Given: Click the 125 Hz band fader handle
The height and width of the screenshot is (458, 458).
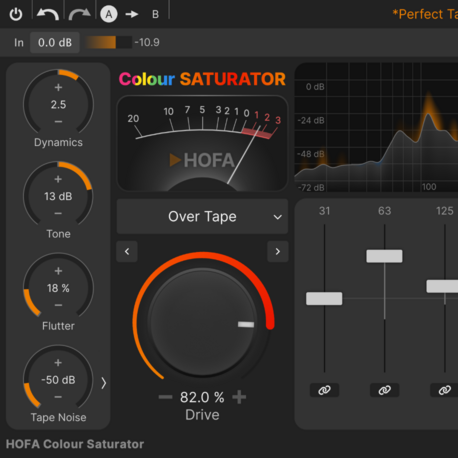Looking at the screenshot, I should (x=443, y=286).
